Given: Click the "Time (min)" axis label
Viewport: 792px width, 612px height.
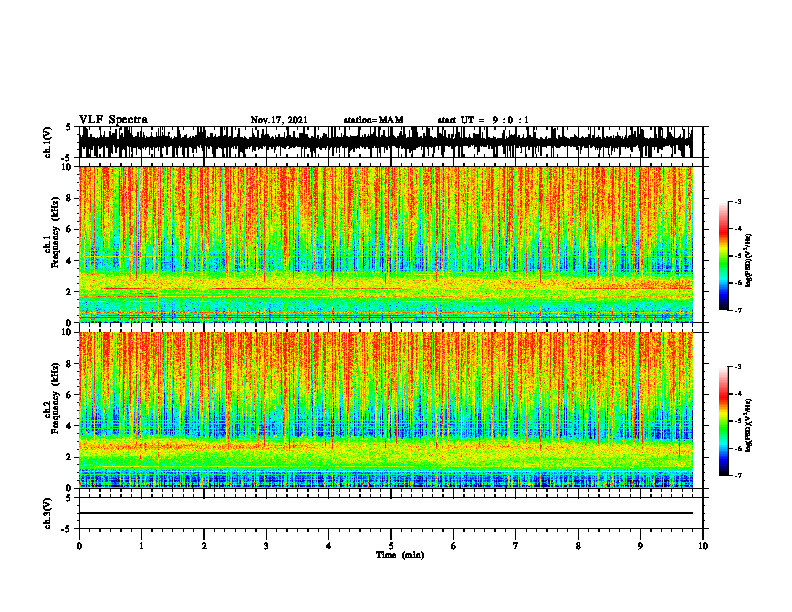Looking at the screenshot, I should tap(400, 555).
